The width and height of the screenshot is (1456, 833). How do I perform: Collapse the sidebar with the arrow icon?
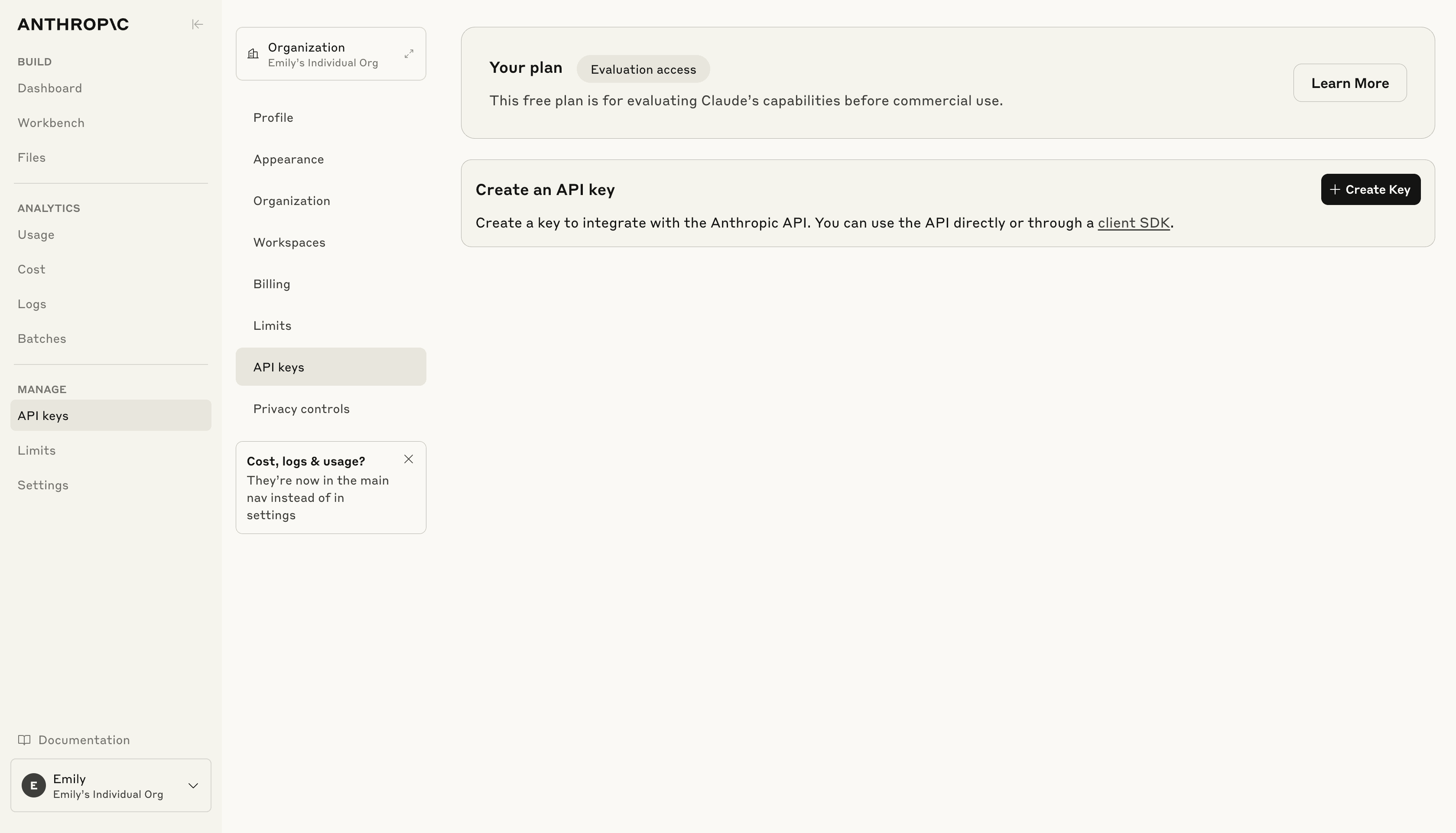pyautogui.click(x=197, y=24)
